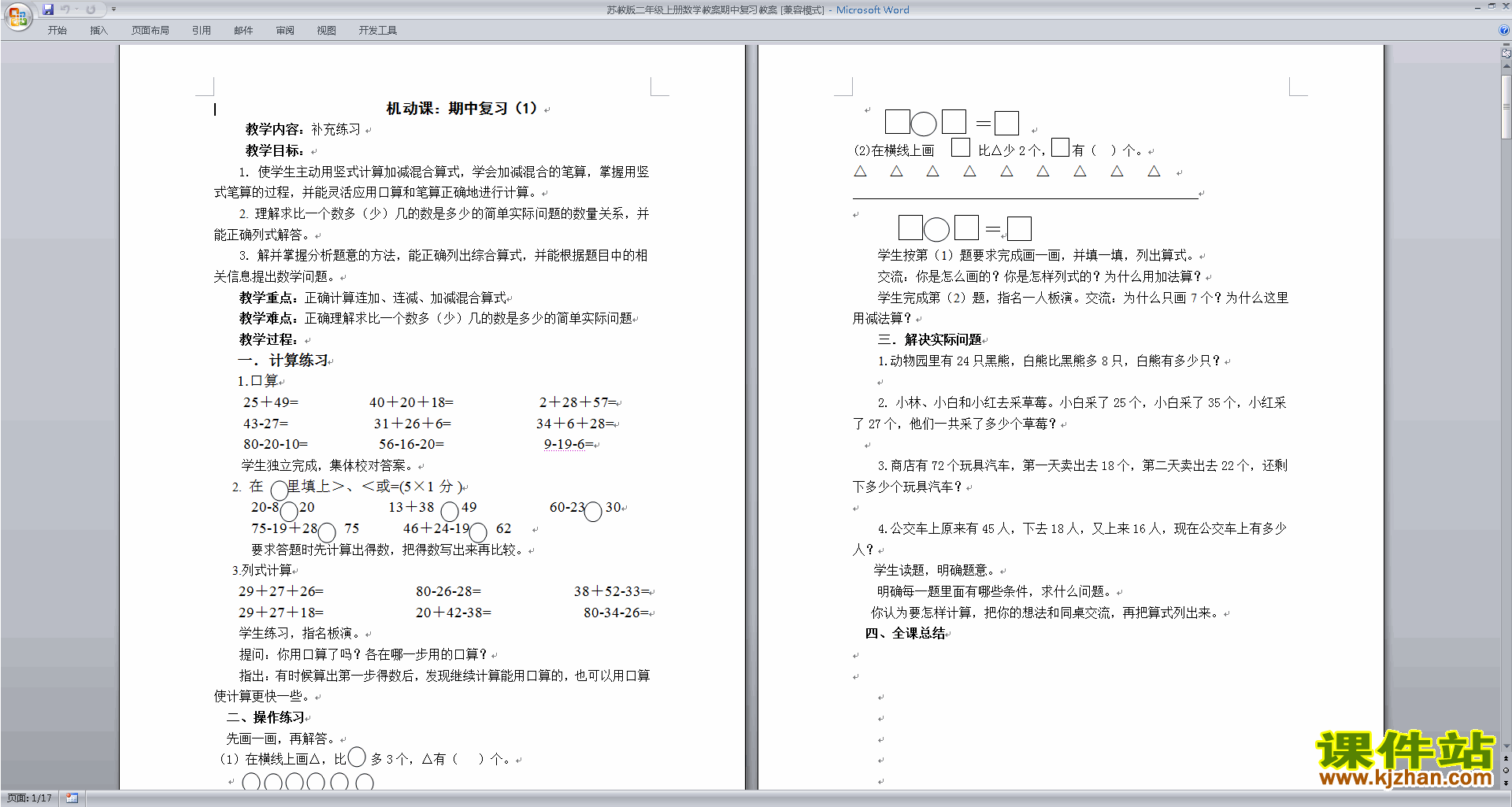
Task: Click the vertical scrollbar thumb
Action: tap(1506, 106)
